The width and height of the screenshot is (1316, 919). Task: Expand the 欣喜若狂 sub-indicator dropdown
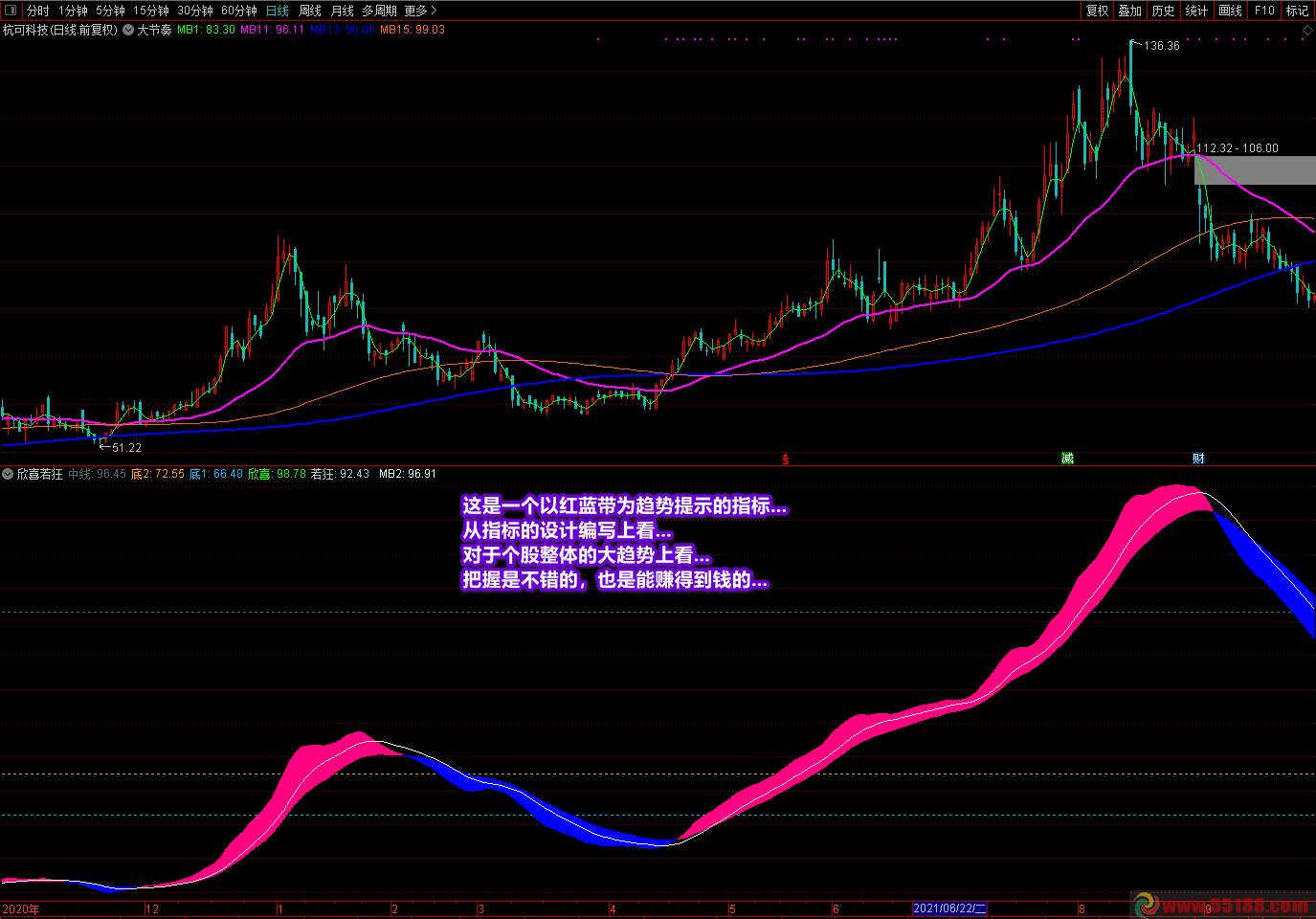[8, 474]
